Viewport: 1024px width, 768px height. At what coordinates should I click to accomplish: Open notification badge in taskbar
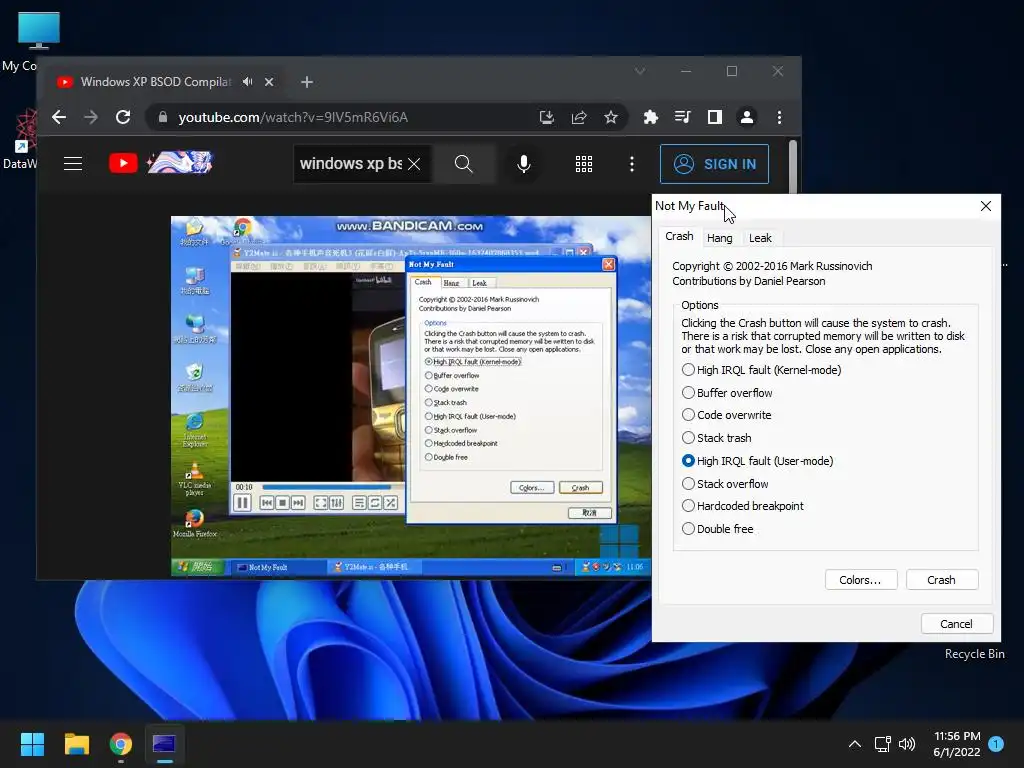[x=996, y=743]
